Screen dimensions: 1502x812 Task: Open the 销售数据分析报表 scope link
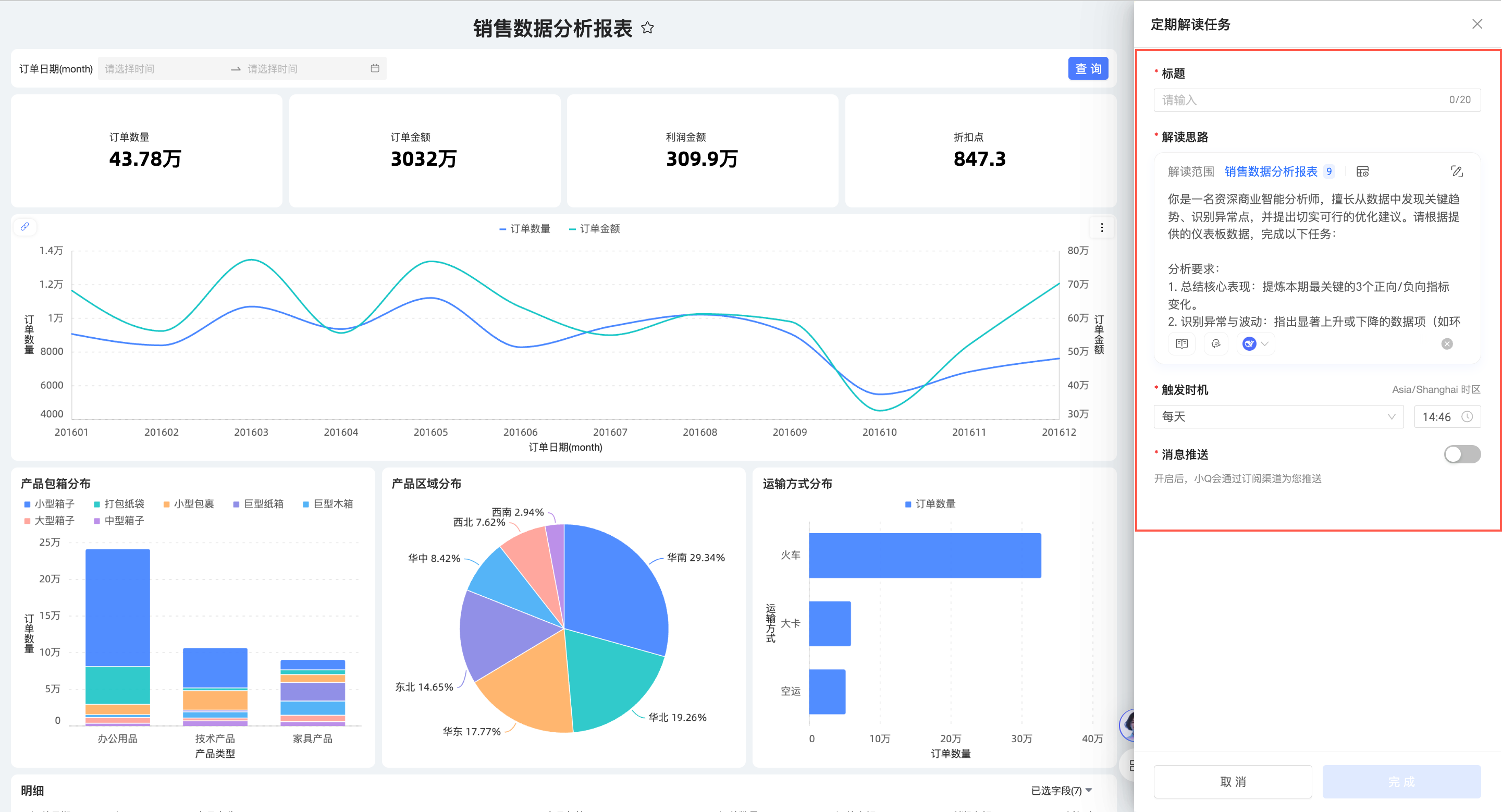[1271, 171]
